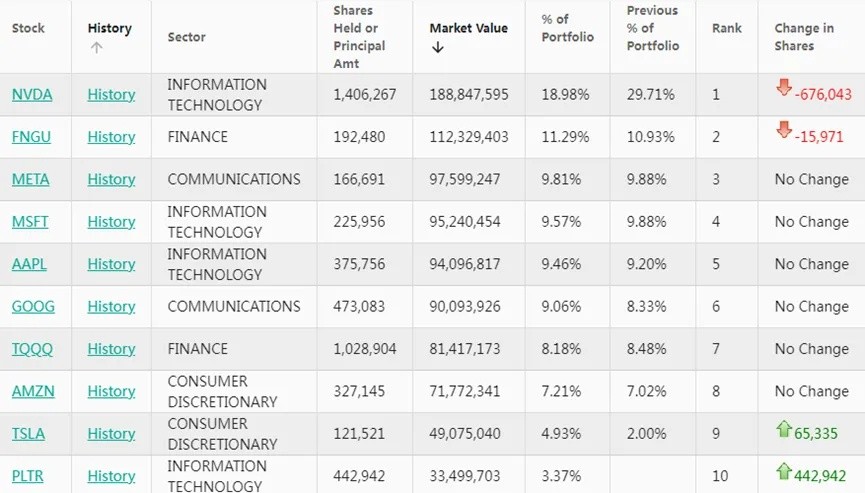
Task: View History for AMZN
Action: [x=111, y=392]
